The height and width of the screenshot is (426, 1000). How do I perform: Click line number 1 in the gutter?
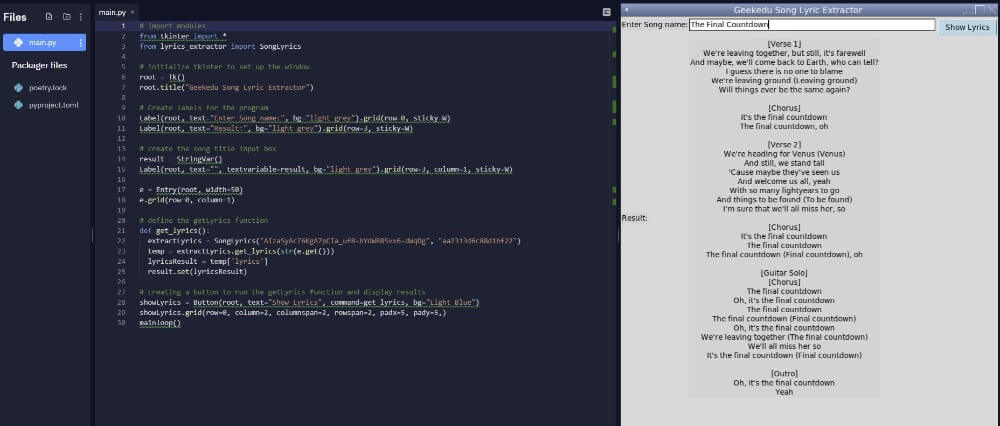click(x=123, y=26)
